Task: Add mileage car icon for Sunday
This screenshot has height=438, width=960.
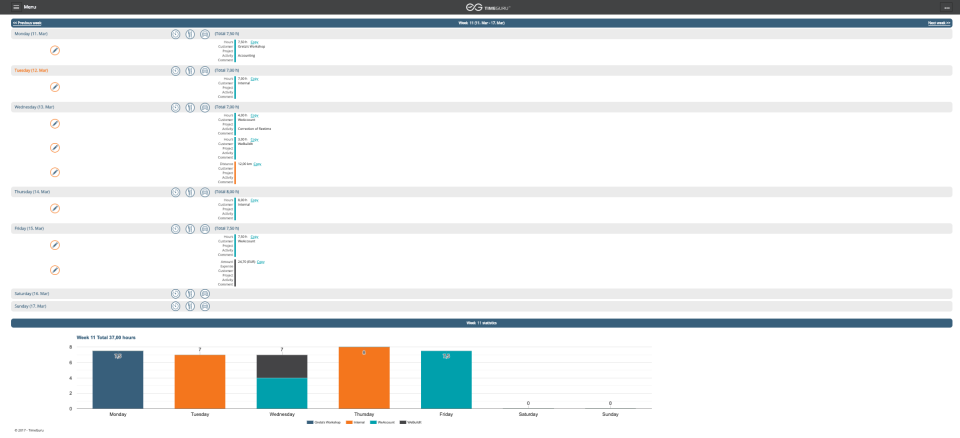Action: (205, 306)
